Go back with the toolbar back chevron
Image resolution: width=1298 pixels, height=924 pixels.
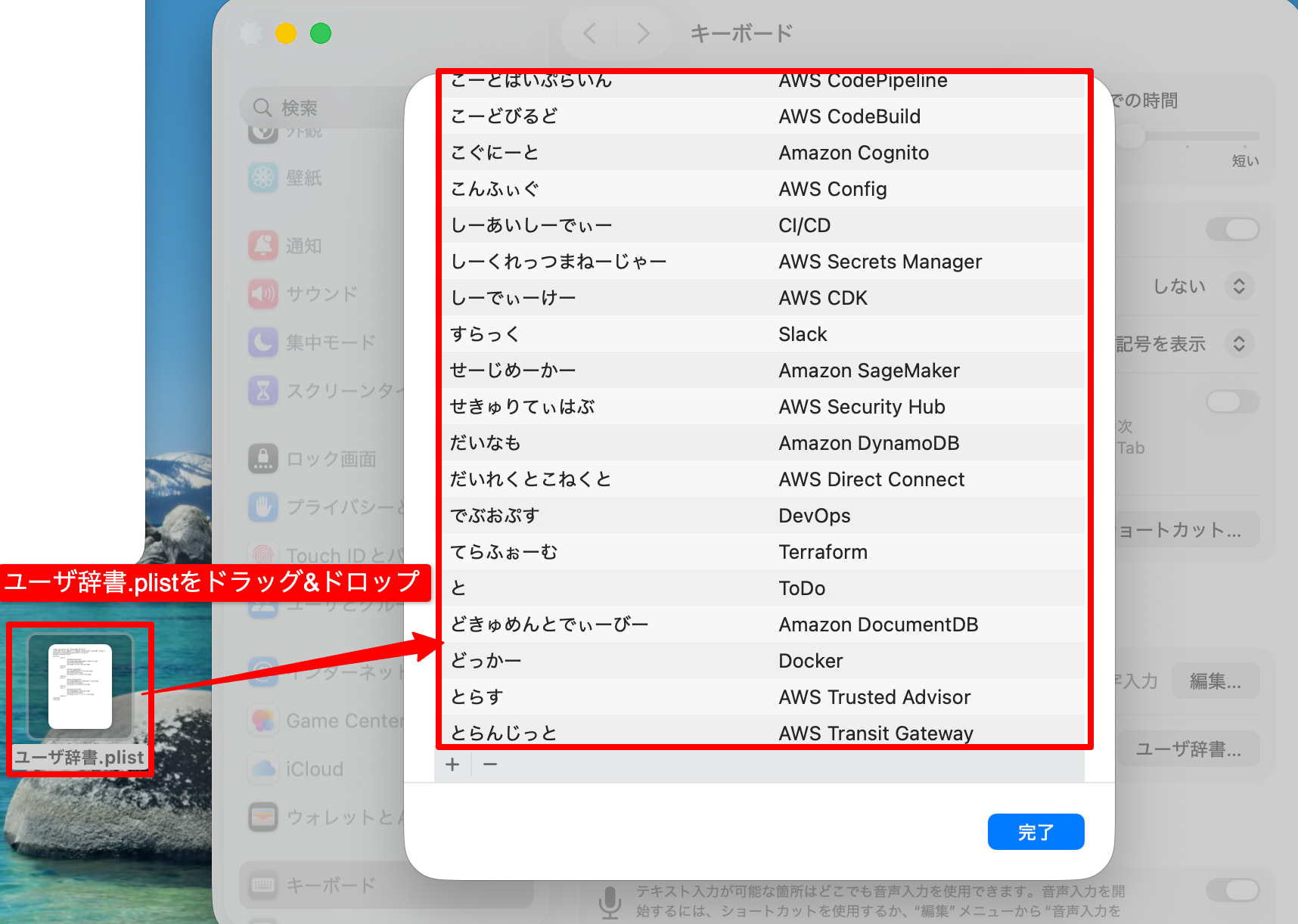590,33
